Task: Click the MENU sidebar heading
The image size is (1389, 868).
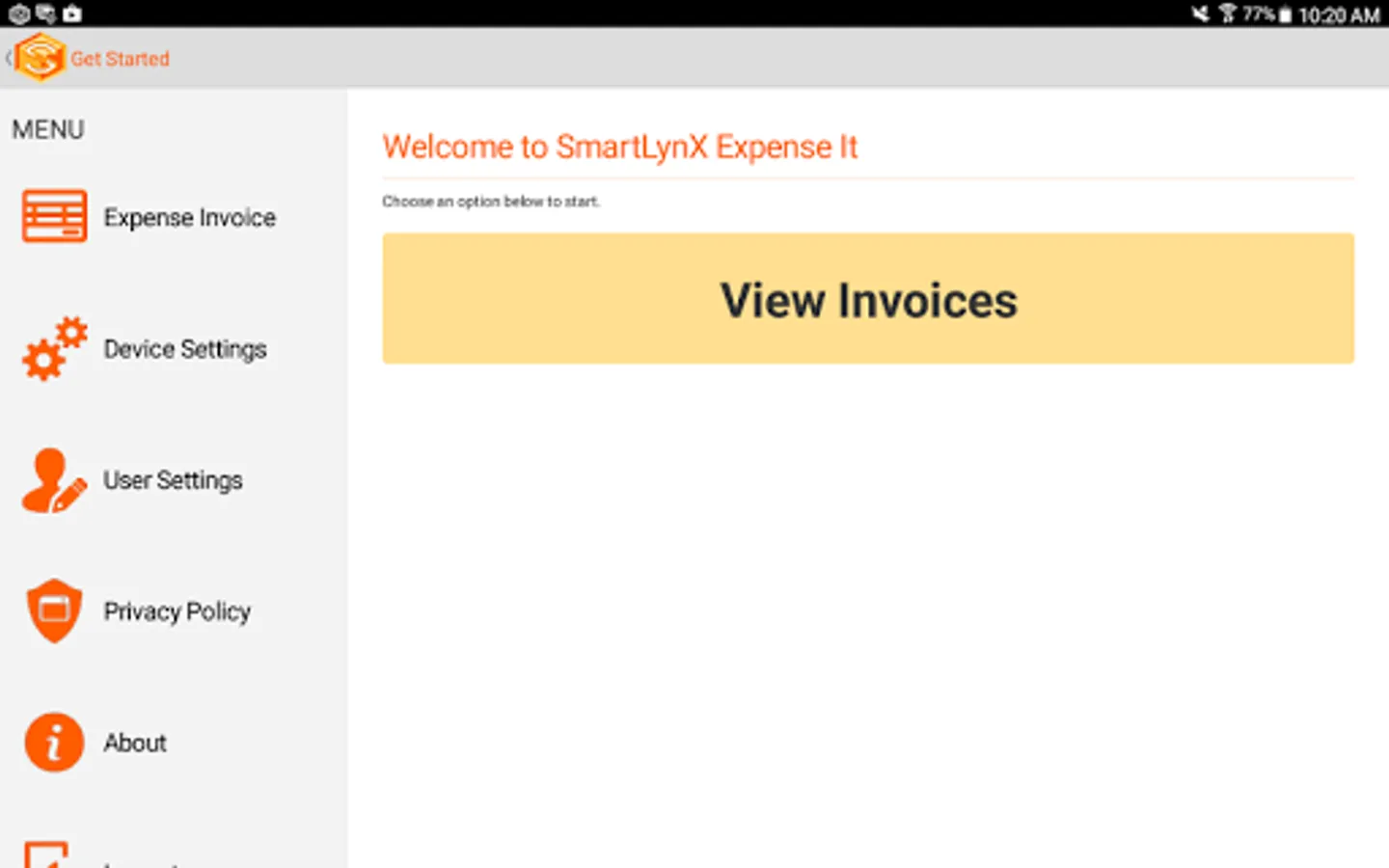Action: 48,129
